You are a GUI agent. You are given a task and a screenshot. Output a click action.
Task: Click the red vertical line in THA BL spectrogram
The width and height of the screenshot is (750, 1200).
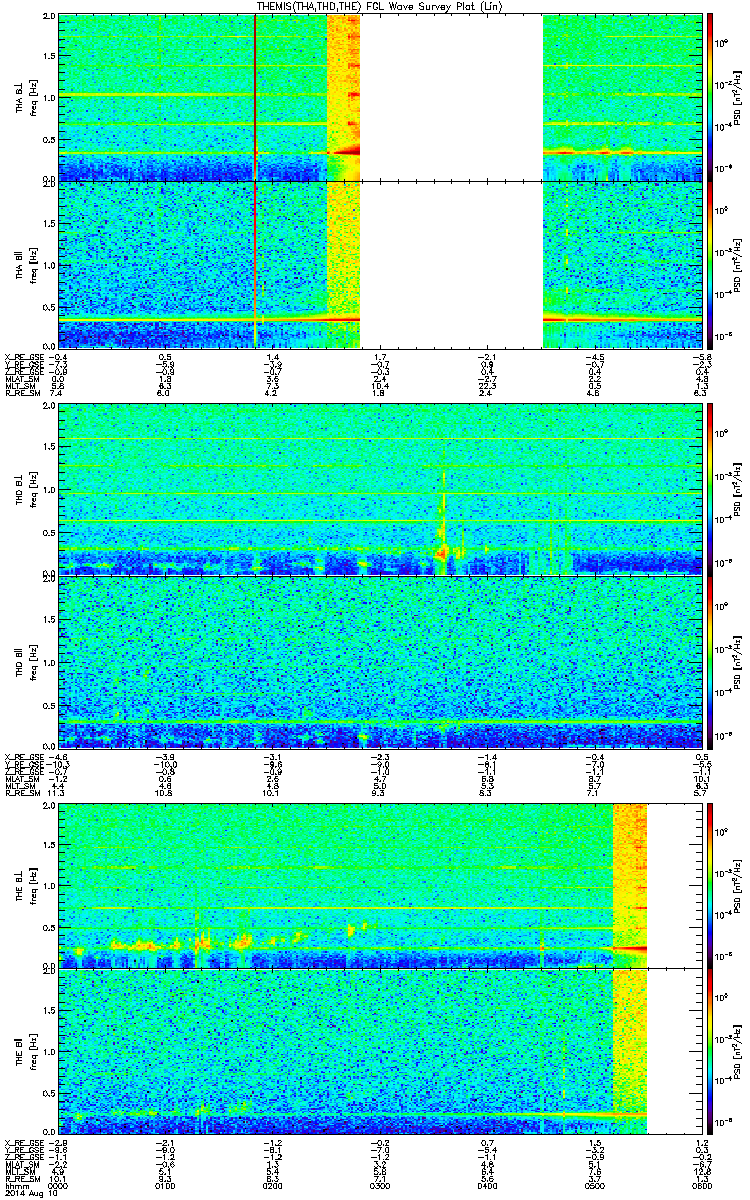[256, 96]
